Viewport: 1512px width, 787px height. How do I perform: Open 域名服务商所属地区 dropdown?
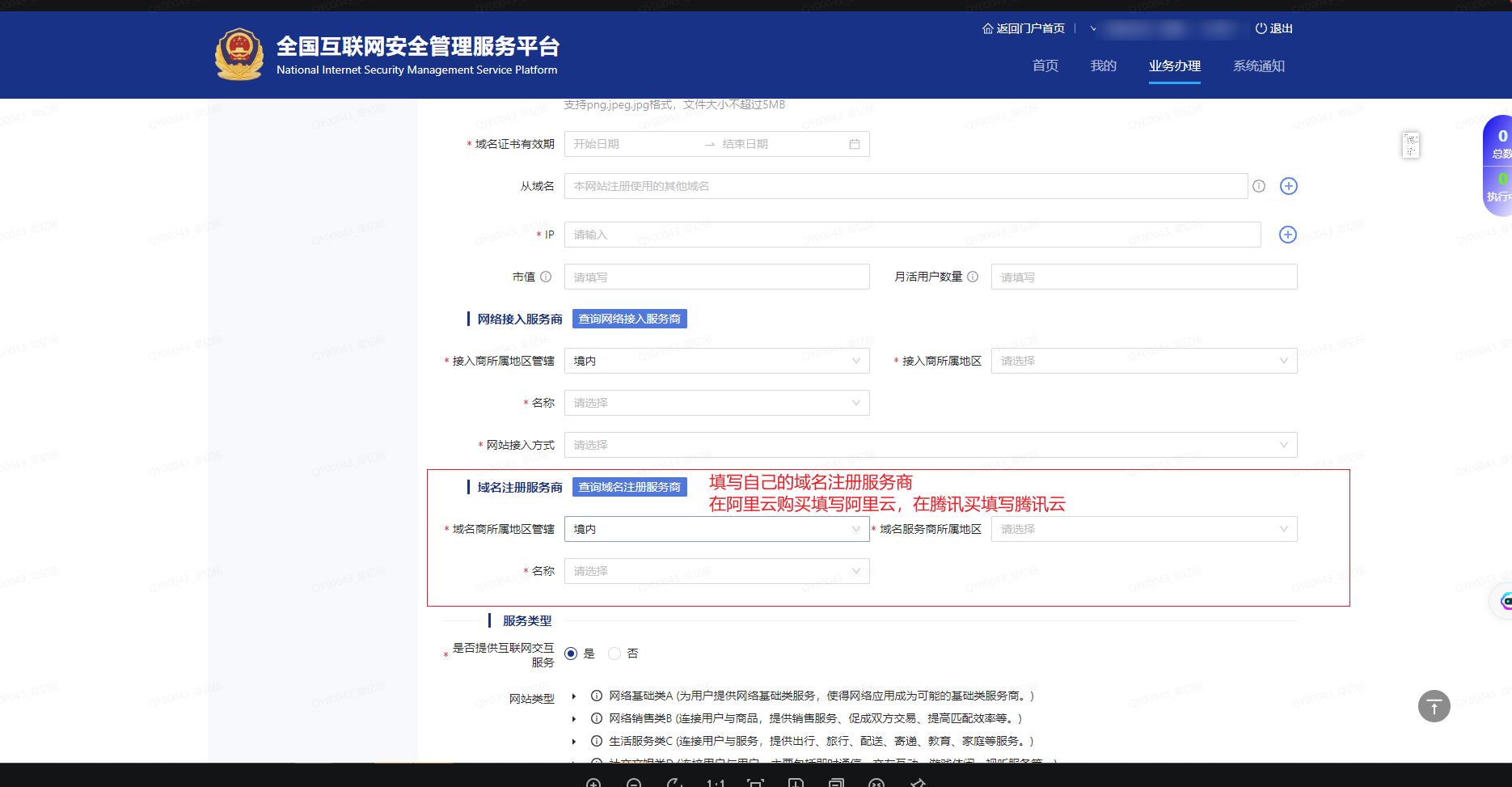tap(1143, 529)
